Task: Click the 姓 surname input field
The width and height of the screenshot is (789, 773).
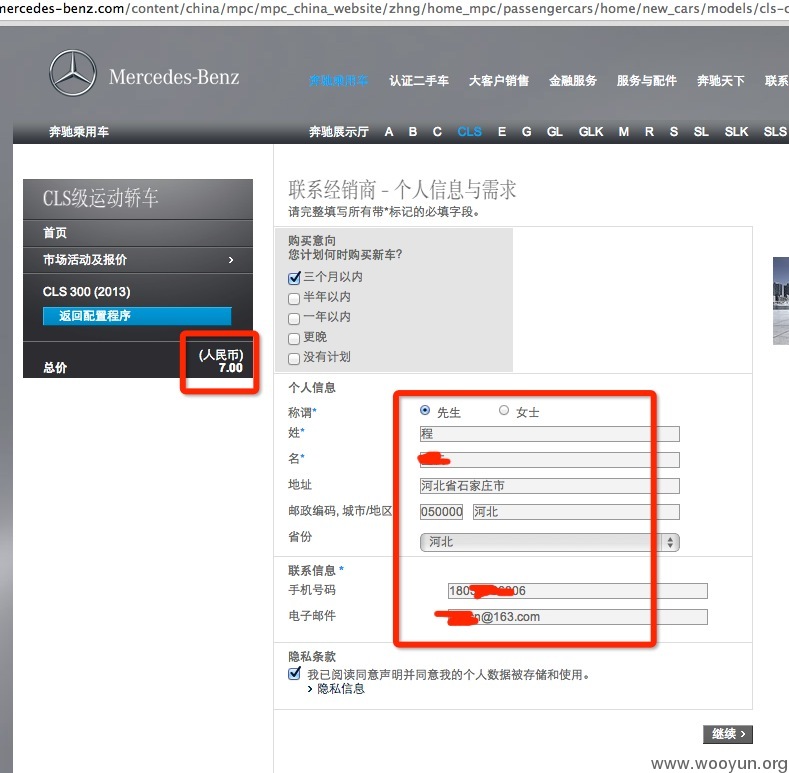Action: [x=549, y=434]
